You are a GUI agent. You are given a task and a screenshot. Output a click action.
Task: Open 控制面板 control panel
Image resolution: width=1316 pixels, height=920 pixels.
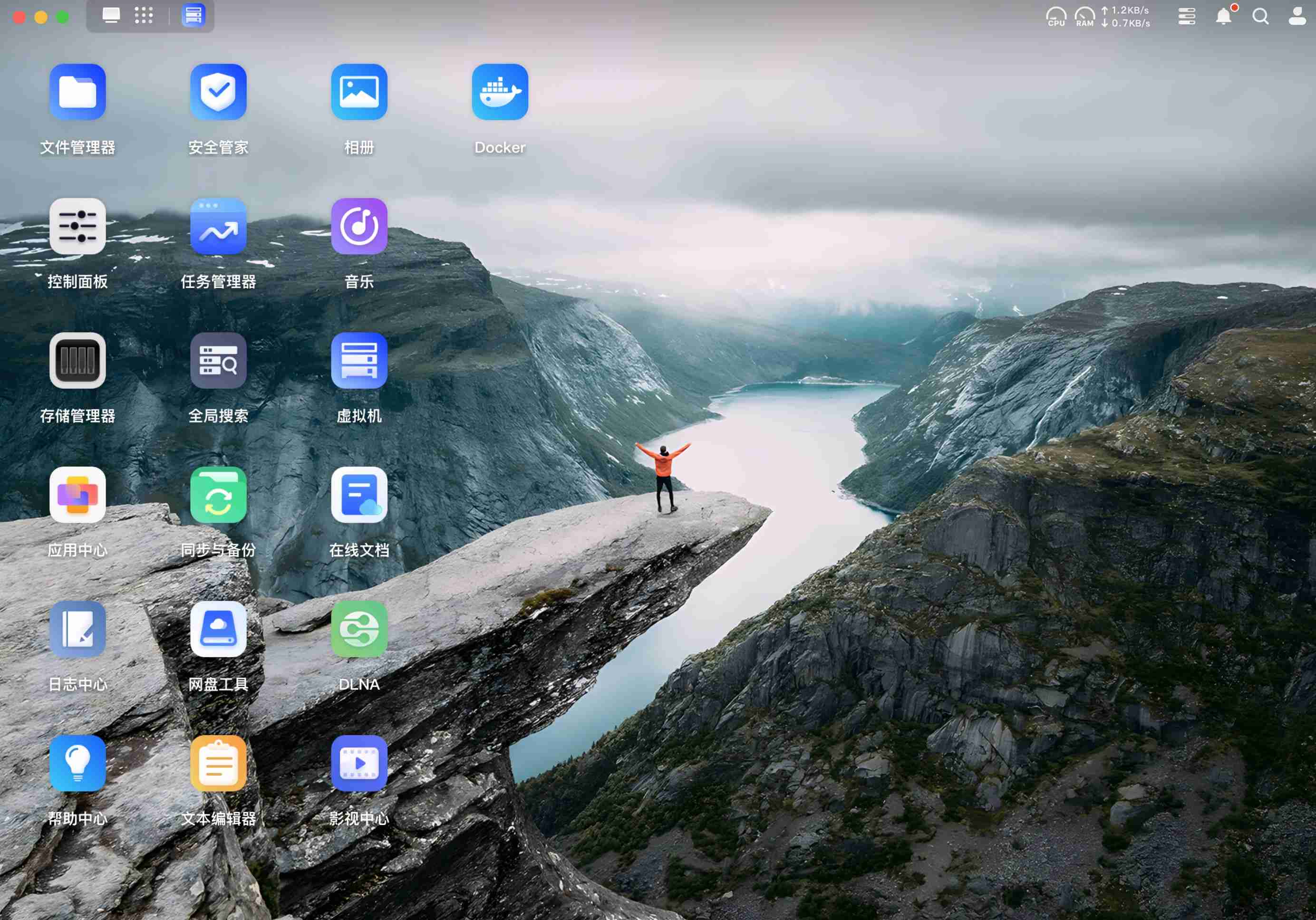pyautogui.click(x=77, y=226)
